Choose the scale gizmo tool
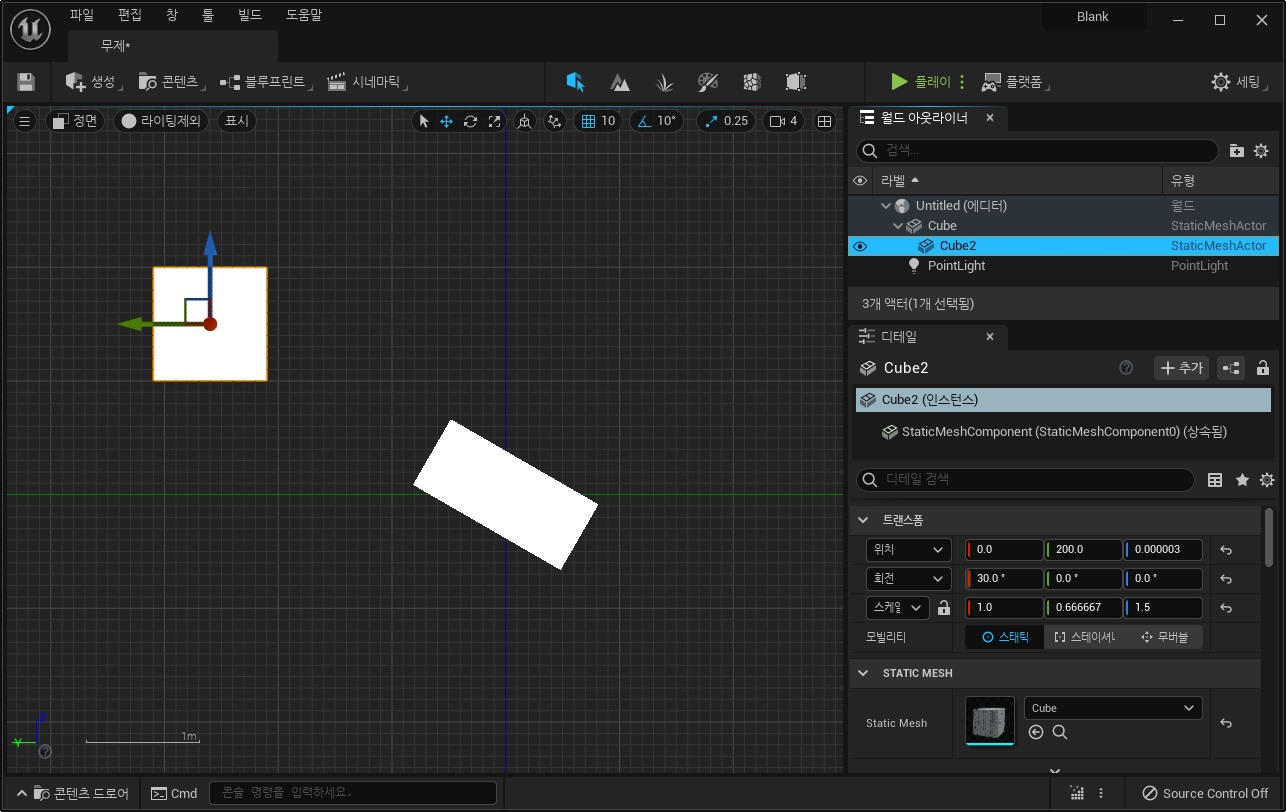1286x812 pixels. click(x=494, y=121)
